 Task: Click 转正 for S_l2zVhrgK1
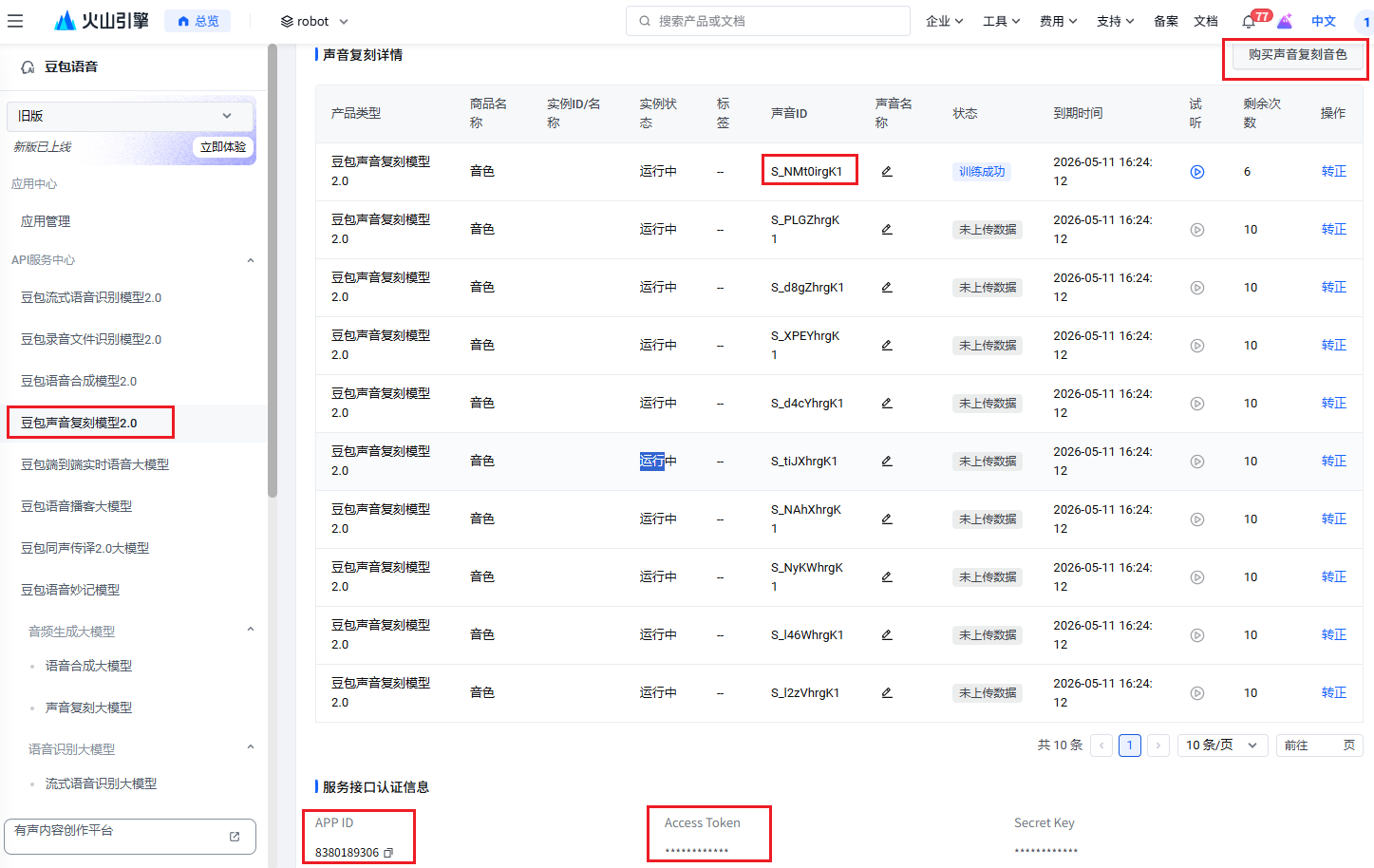click(x=1333, y=693)
